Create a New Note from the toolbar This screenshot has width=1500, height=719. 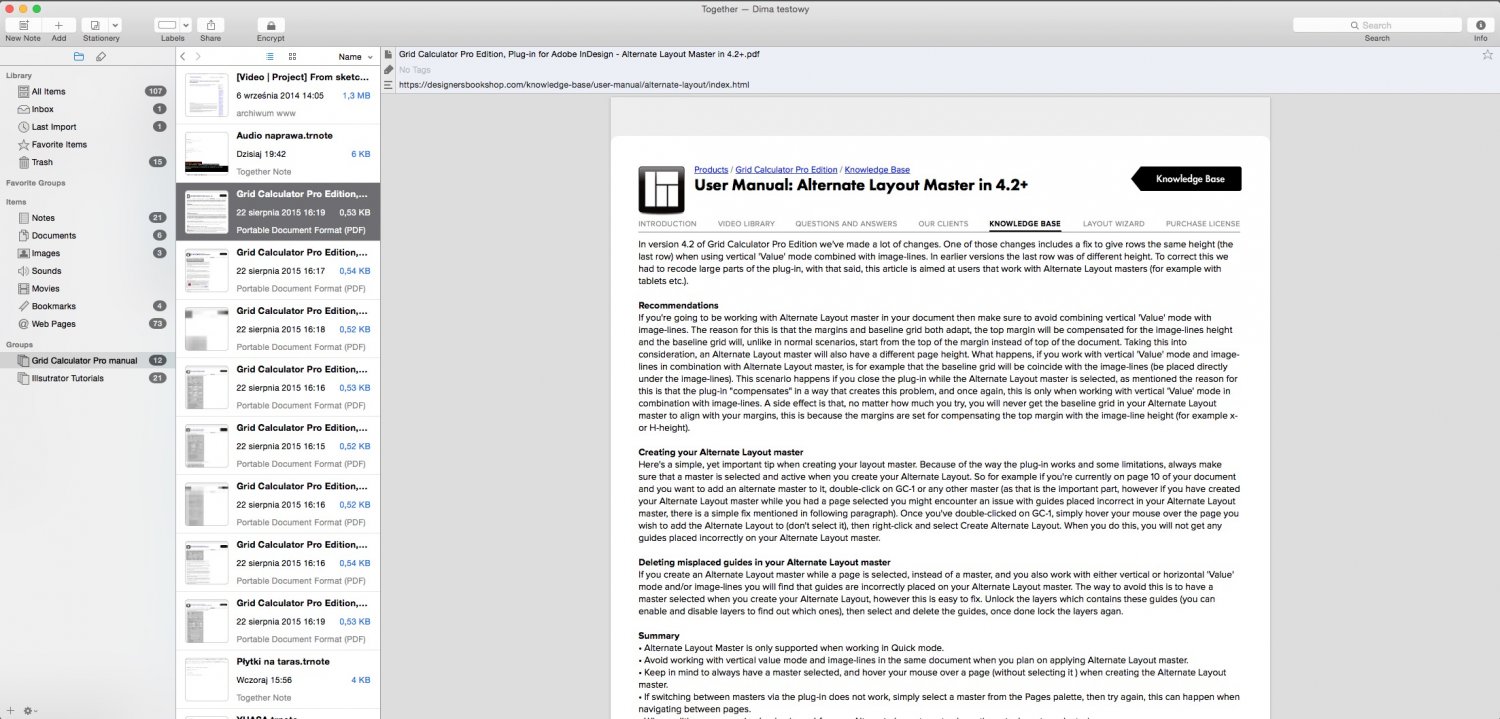click(23, 25)
